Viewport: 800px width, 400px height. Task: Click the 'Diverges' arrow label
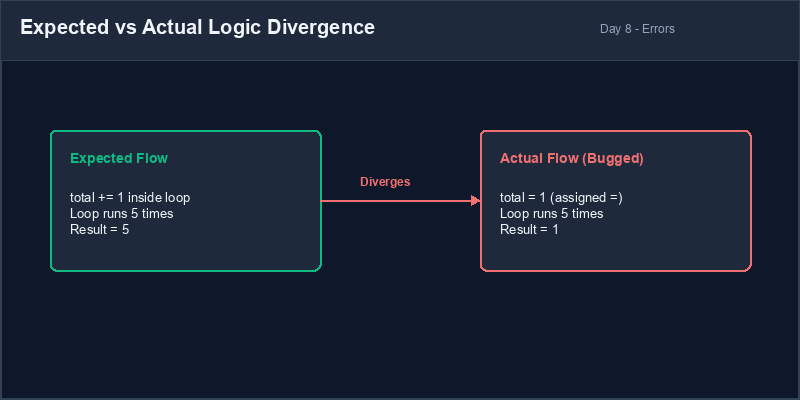click(385, 182)
